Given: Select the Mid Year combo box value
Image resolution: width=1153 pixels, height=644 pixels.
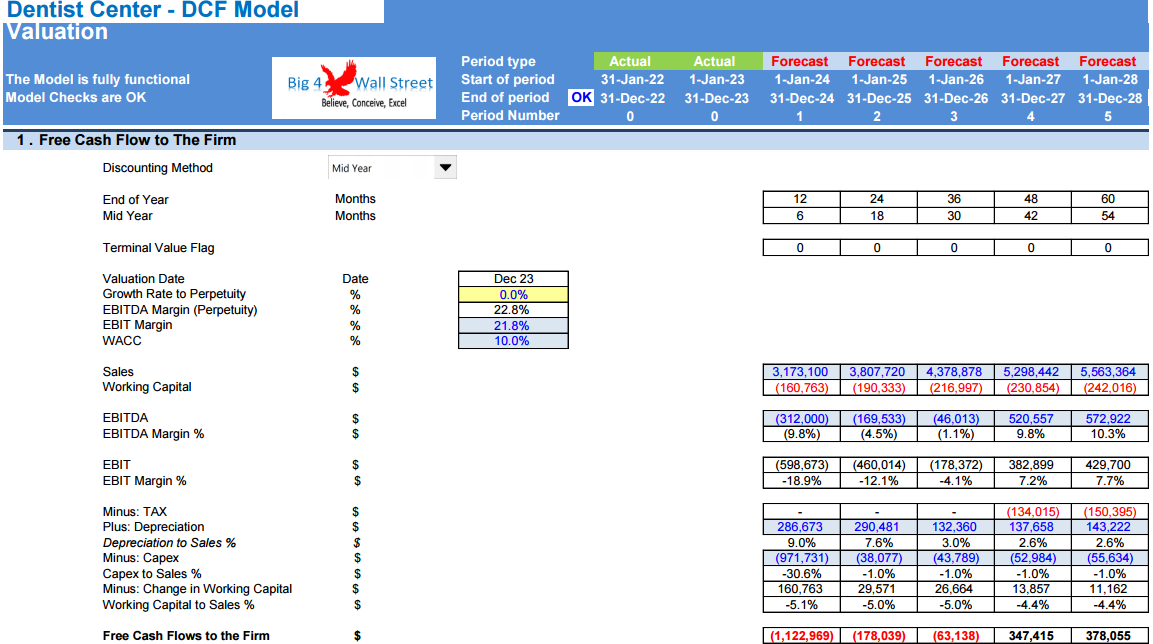Looking at the screenshot, I should [382, 168].
